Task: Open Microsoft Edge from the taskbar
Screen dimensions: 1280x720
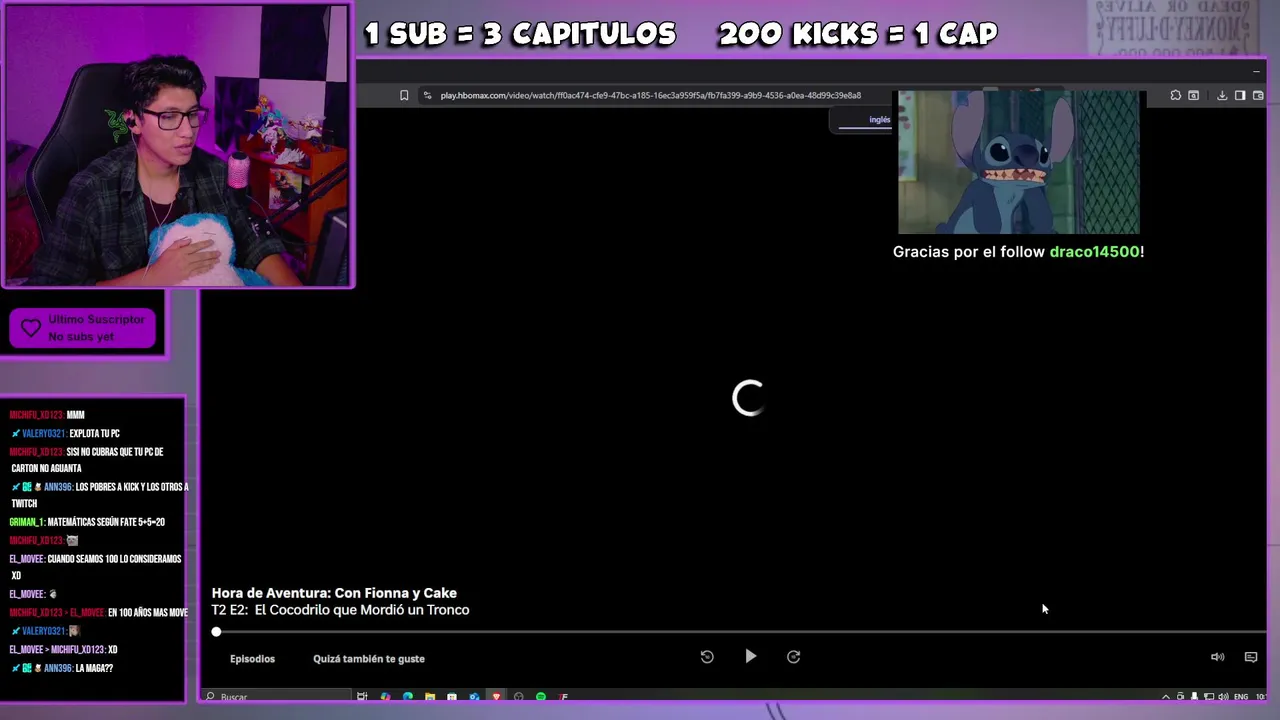Action: pyautogui.click(x=408, y=696)
